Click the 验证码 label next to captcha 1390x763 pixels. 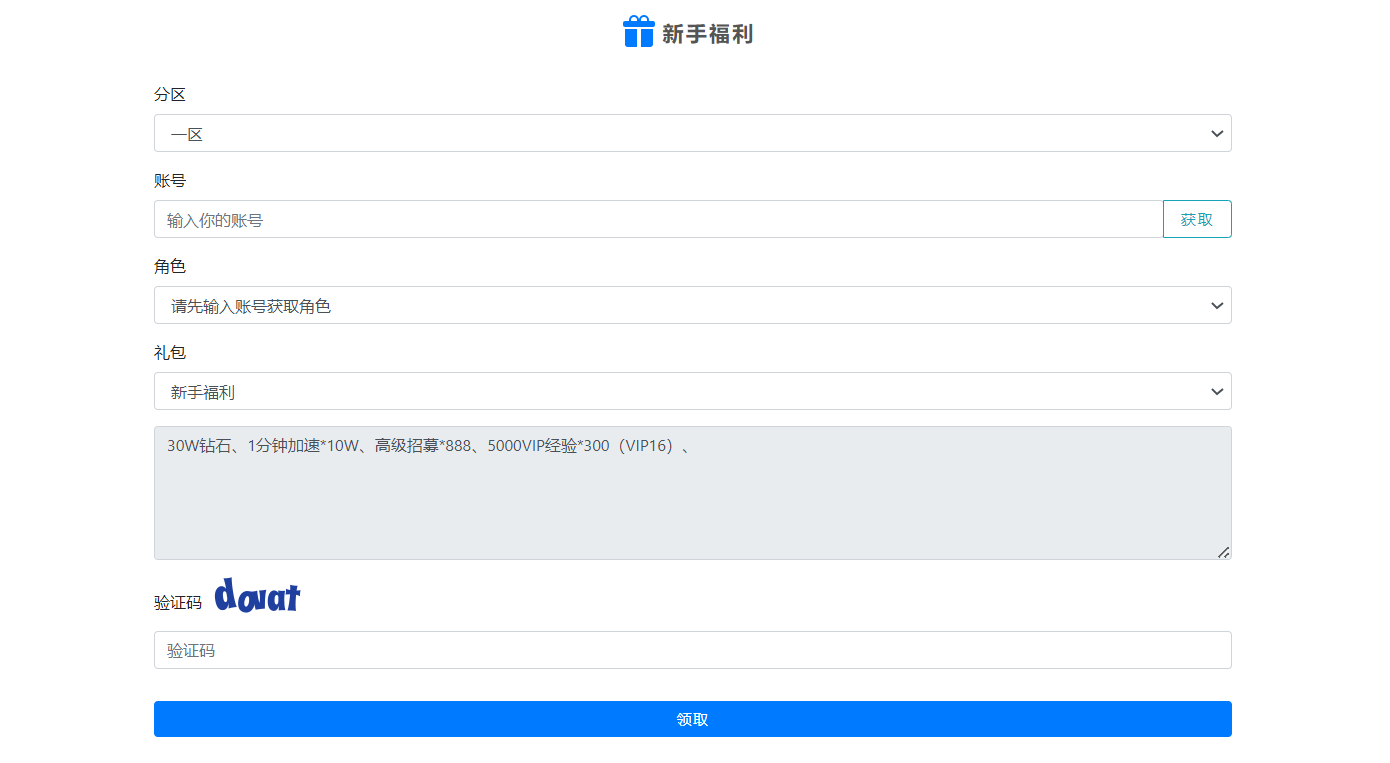pyautogui.click(x=178, y=603)
